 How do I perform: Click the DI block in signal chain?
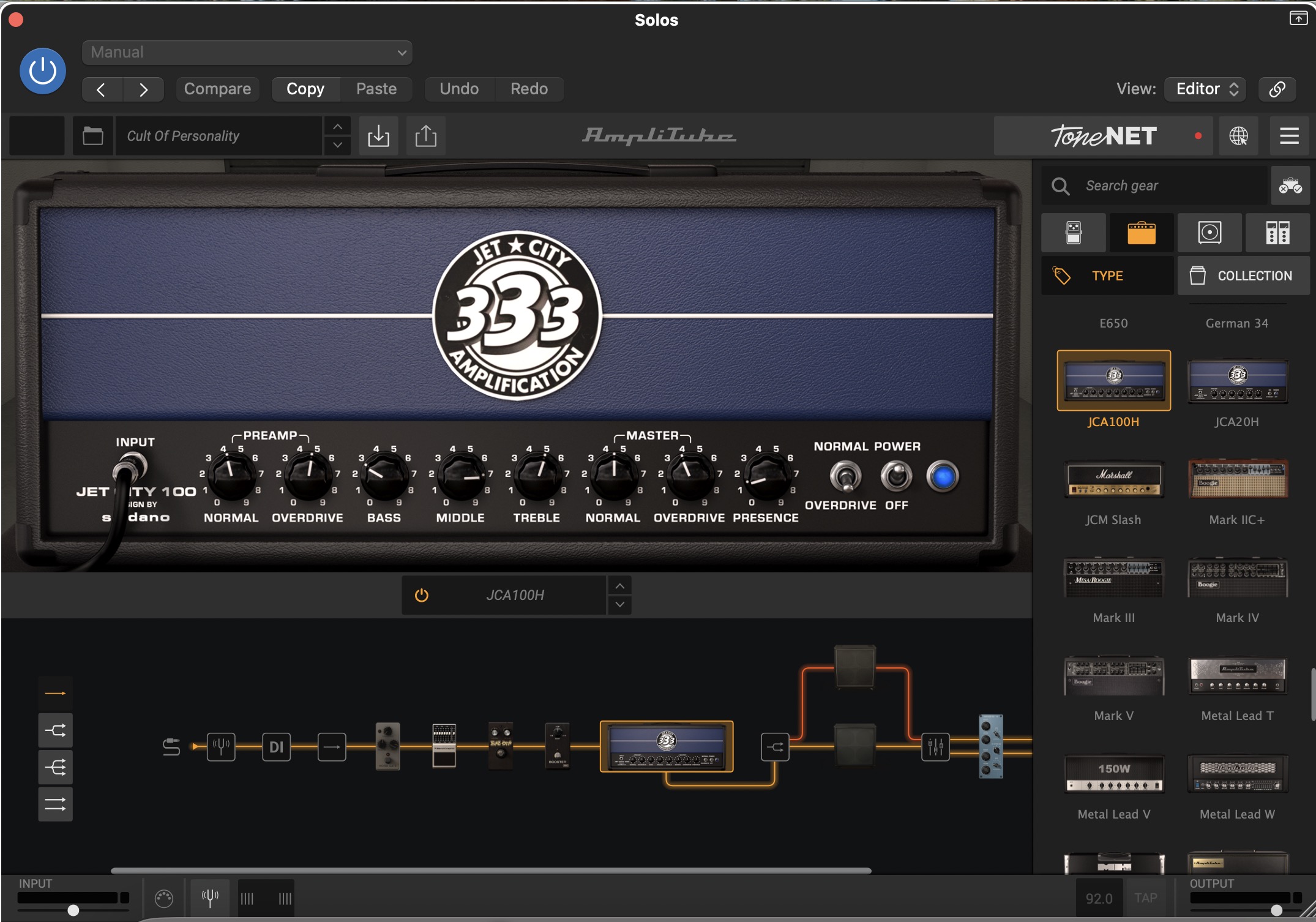pyautogui.click(x=277, y=747)
